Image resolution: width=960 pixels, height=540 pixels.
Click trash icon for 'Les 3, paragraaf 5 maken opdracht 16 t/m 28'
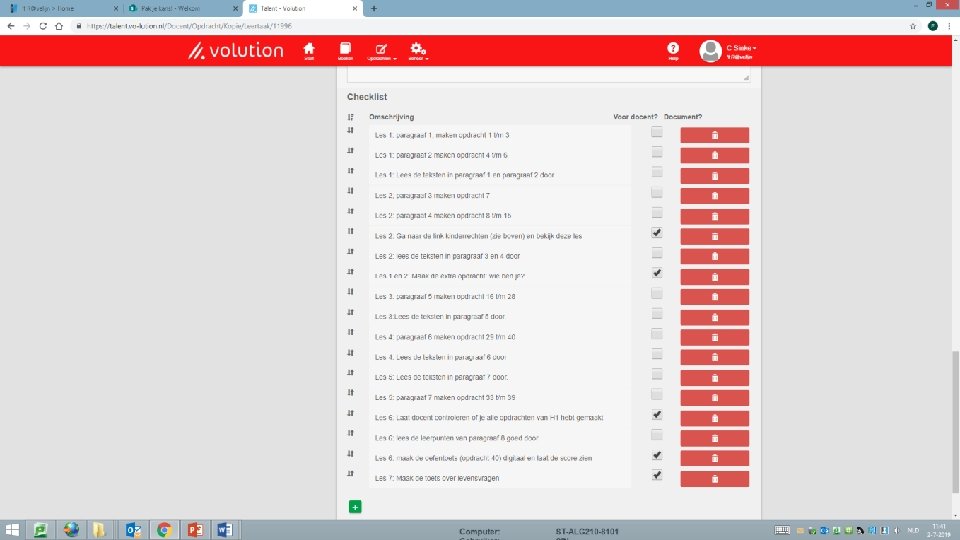[x=714, y=297]
